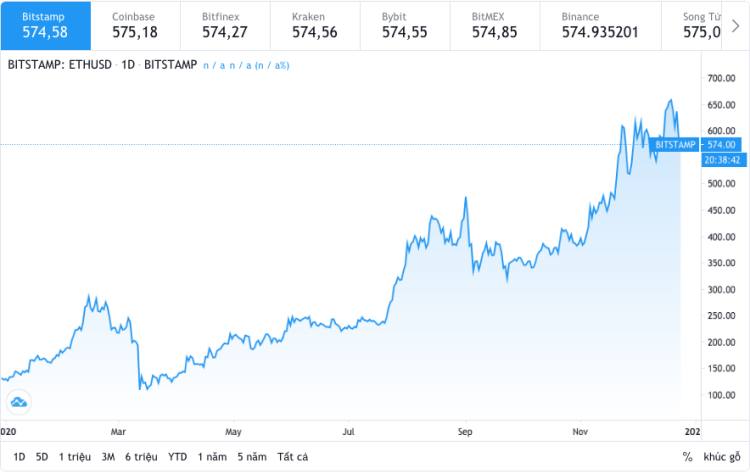Open the BitMEX exchange tab
This screenshot has height=474, width=750.
coord(495,25)
